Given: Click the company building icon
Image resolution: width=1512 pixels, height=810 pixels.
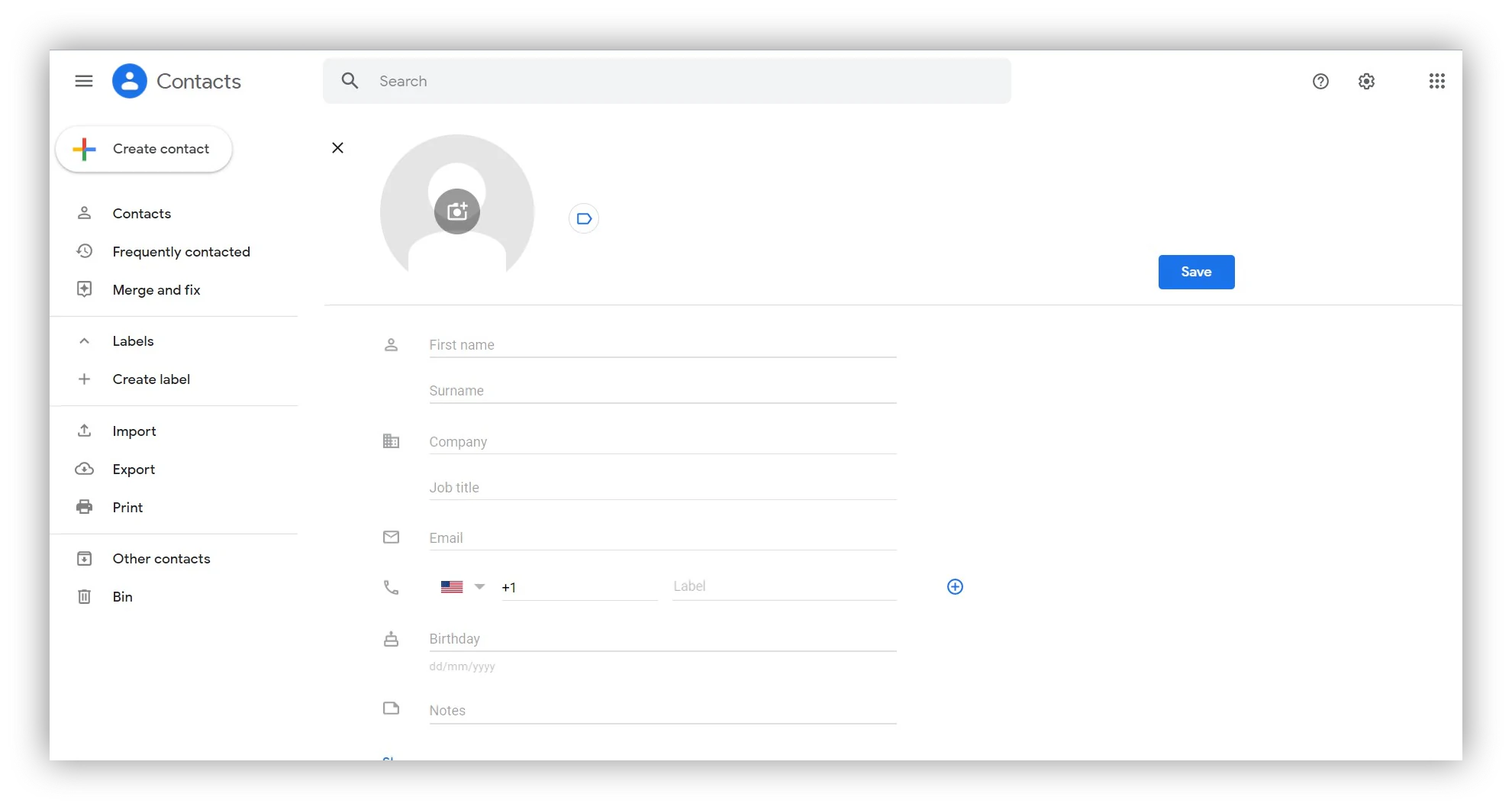Looking at the screenshot, I should [x=391, y=441].
